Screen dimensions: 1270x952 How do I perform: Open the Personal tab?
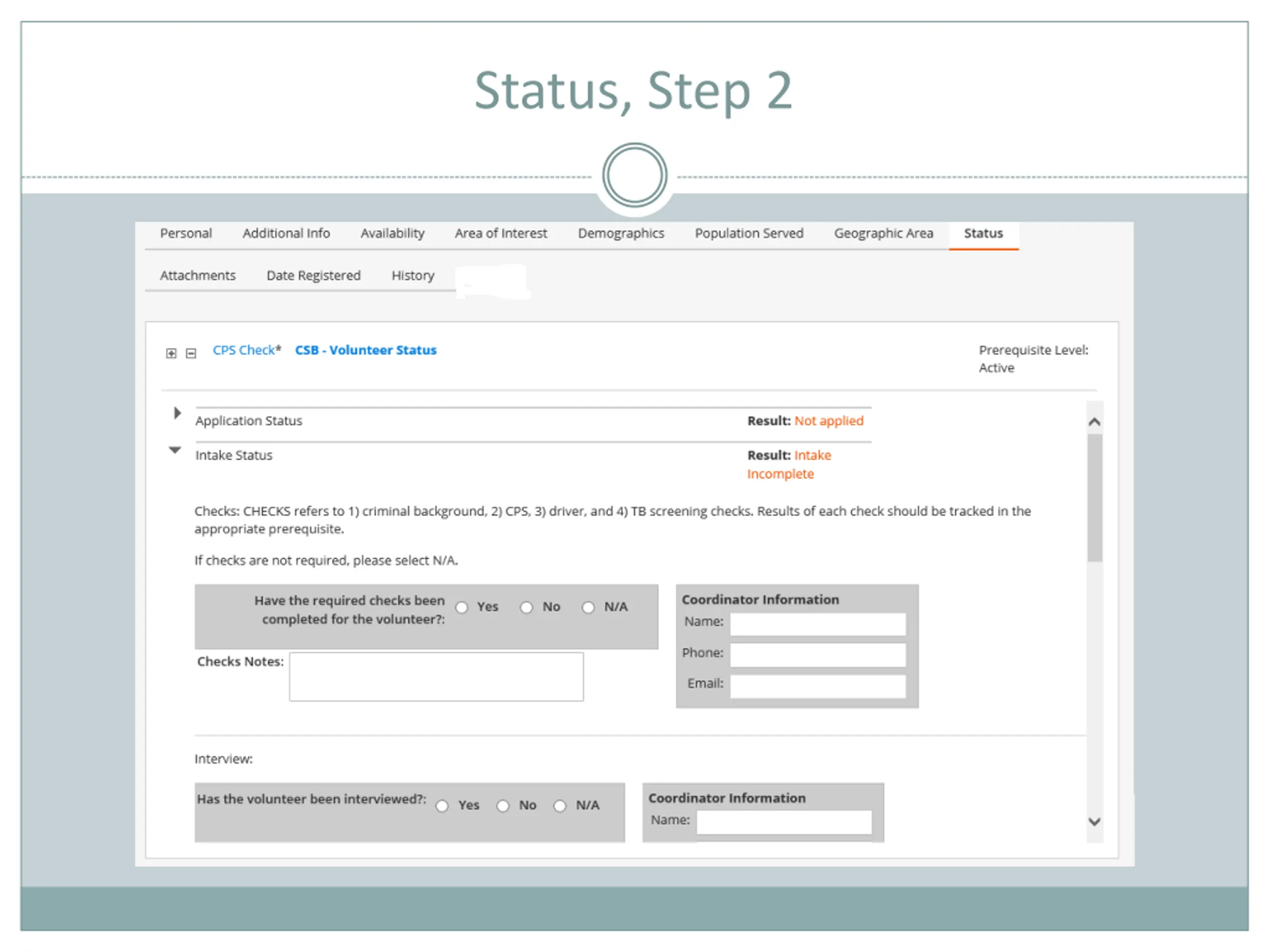[x=186, y=234]
